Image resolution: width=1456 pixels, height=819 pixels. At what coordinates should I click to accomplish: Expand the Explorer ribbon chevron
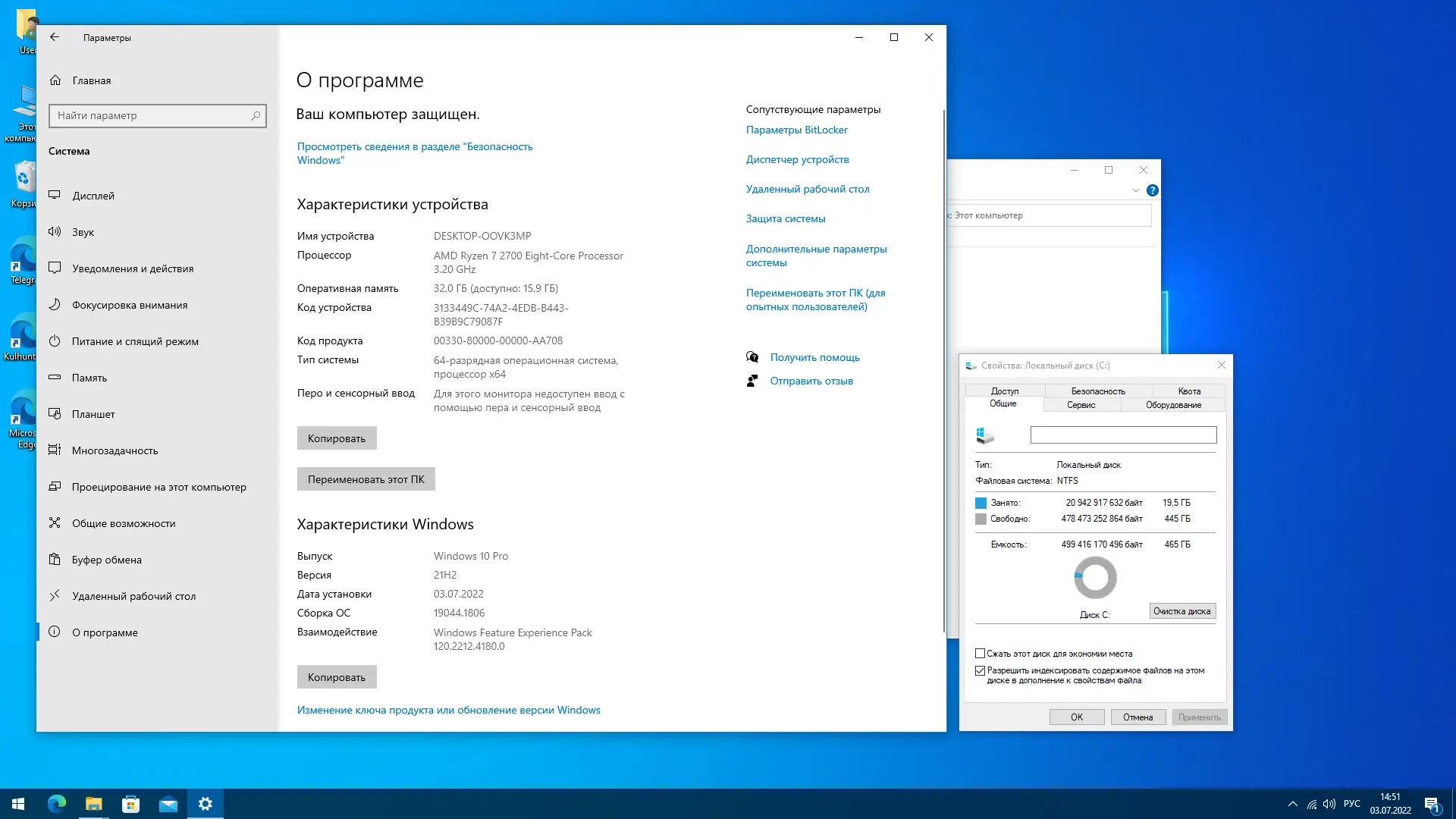(x=1135, y=190)
